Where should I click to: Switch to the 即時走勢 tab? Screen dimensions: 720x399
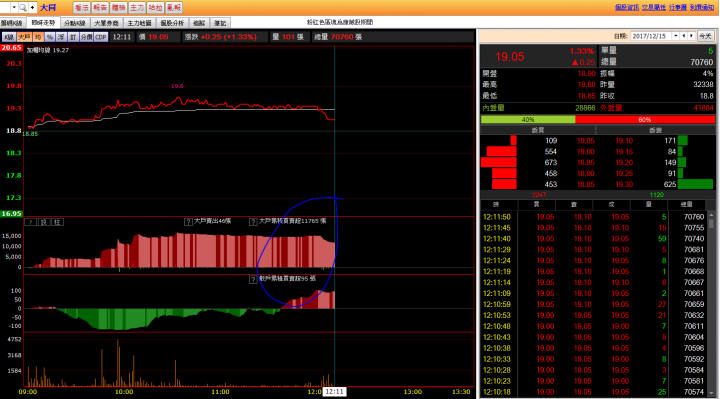coord(43,23)
